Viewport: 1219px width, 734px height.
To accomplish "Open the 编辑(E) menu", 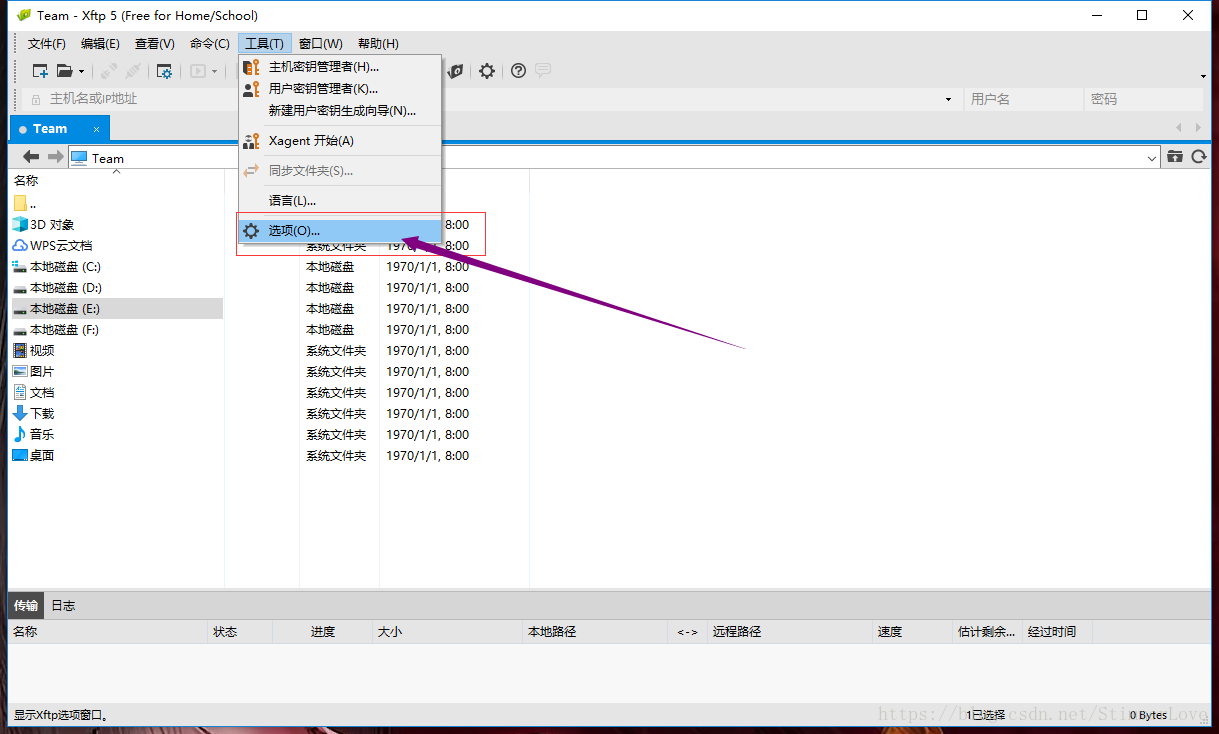I will tap(100, 44).
